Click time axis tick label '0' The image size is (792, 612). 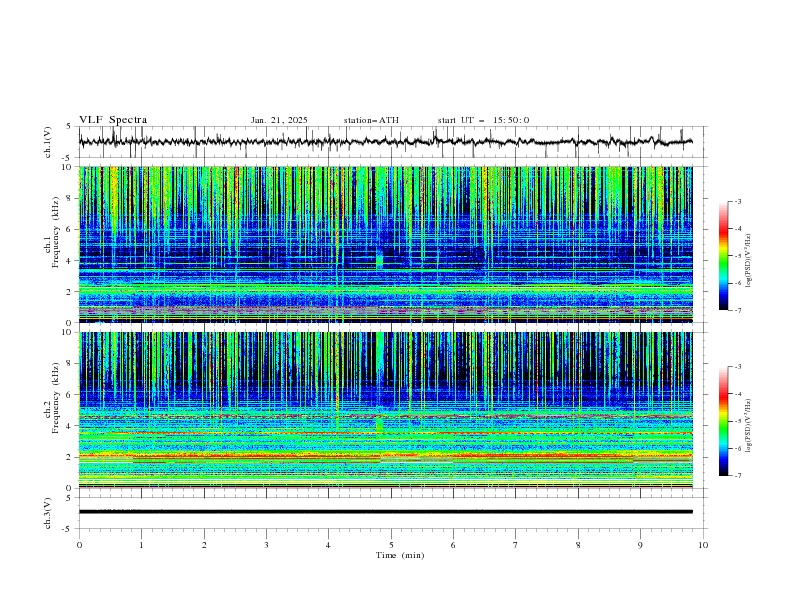(x=79, y=545)
